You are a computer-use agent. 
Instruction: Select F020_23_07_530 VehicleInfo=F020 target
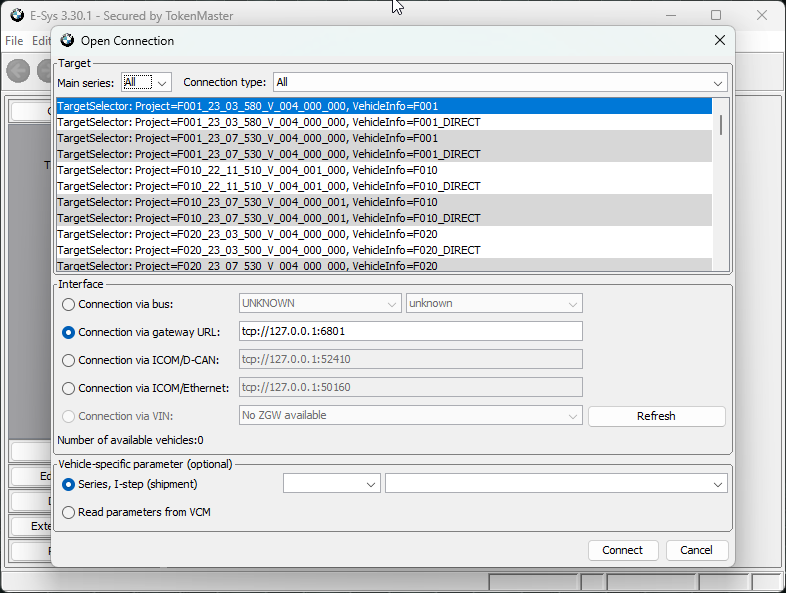point(384,265)
